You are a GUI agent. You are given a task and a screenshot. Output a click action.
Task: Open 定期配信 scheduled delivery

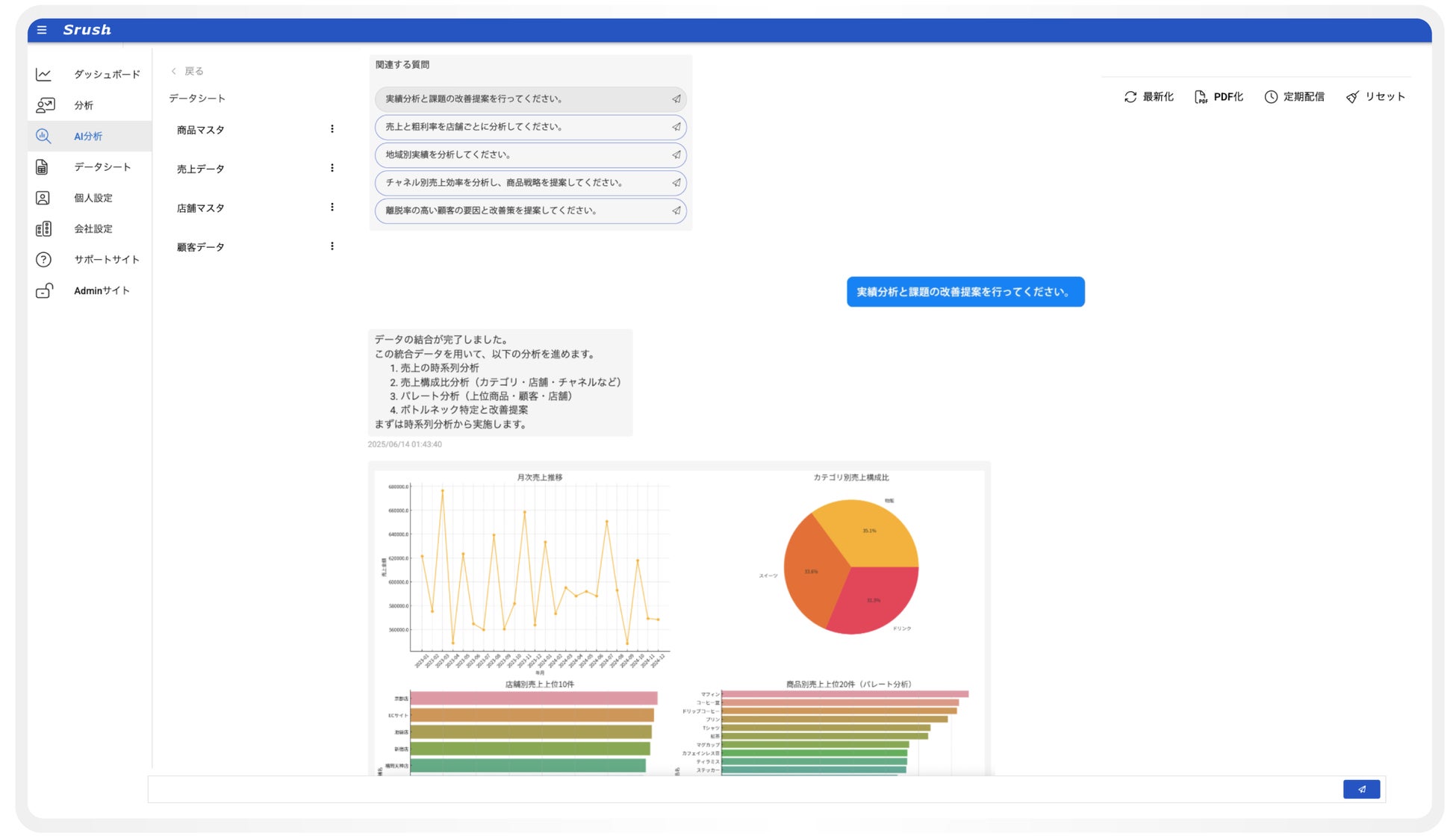(x=1294, y=97)
